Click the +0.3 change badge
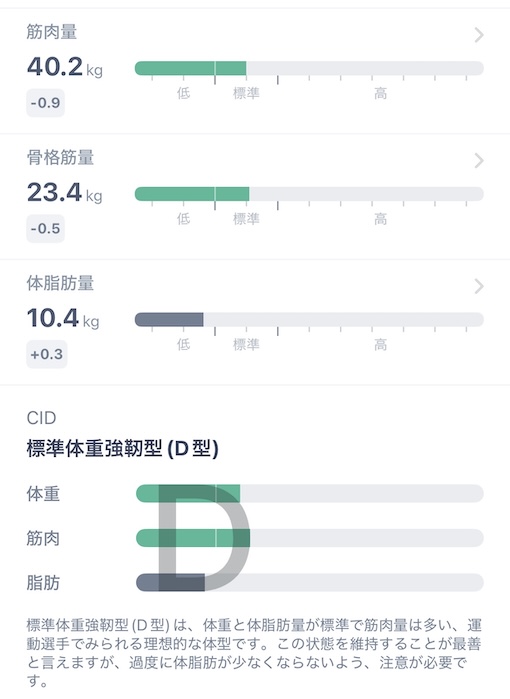The height and width of the screenshot is (699, 510). 47,354
